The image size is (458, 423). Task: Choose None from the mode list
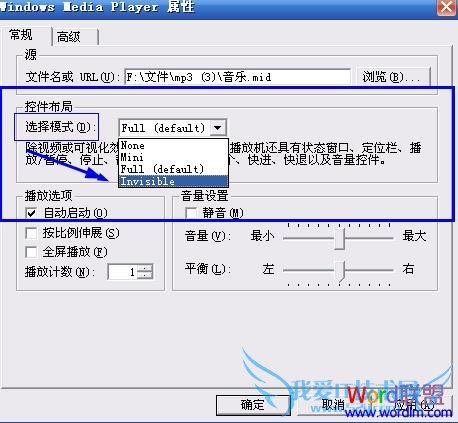click(x=173, y=145)
